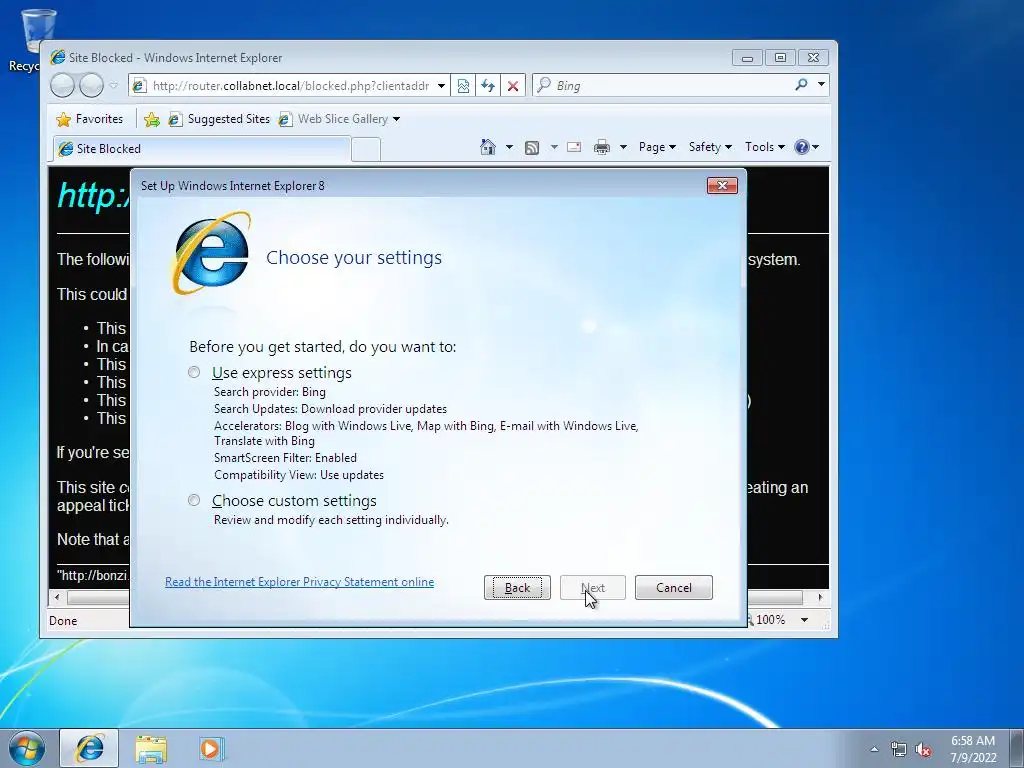The image size is (1024, 768).
Task: Expand the Print options dropdown arrow
Action: (623, 147)
